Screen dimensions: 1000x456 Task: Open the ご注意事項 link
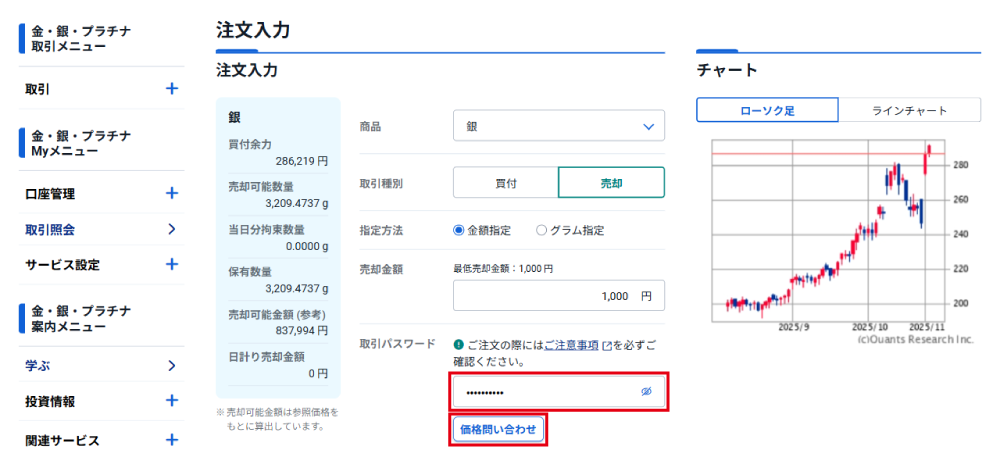coord(571,345)
